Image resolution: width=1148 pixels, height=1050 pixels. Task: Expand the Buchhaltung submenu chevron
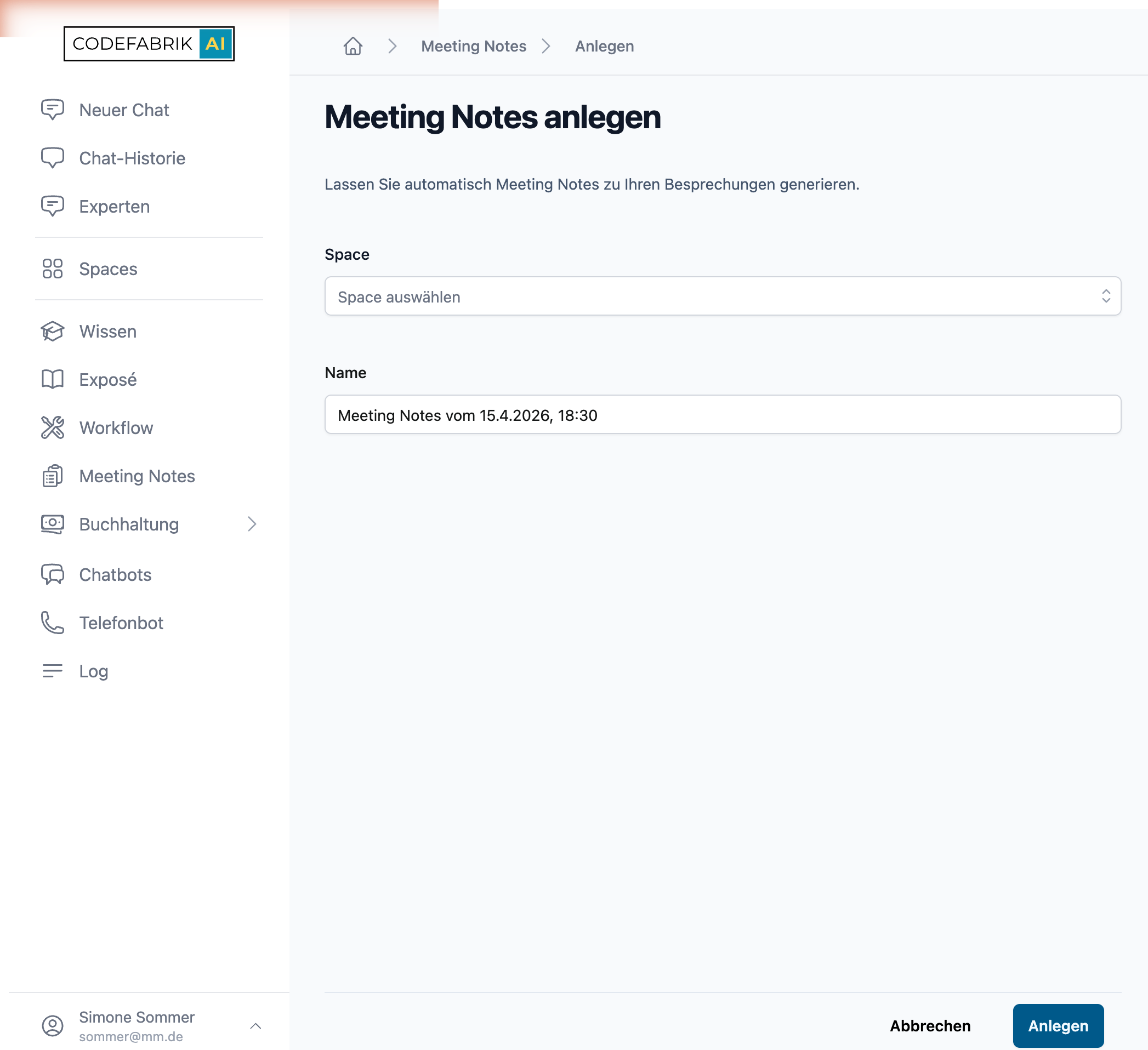point(252,524)
